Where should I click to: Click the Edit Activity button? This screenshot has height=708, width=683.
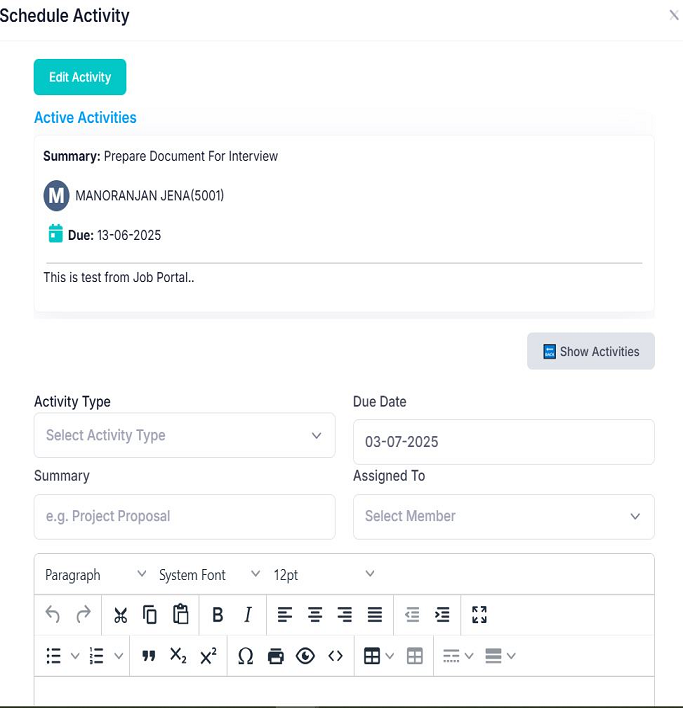click(x=80, y=77)
